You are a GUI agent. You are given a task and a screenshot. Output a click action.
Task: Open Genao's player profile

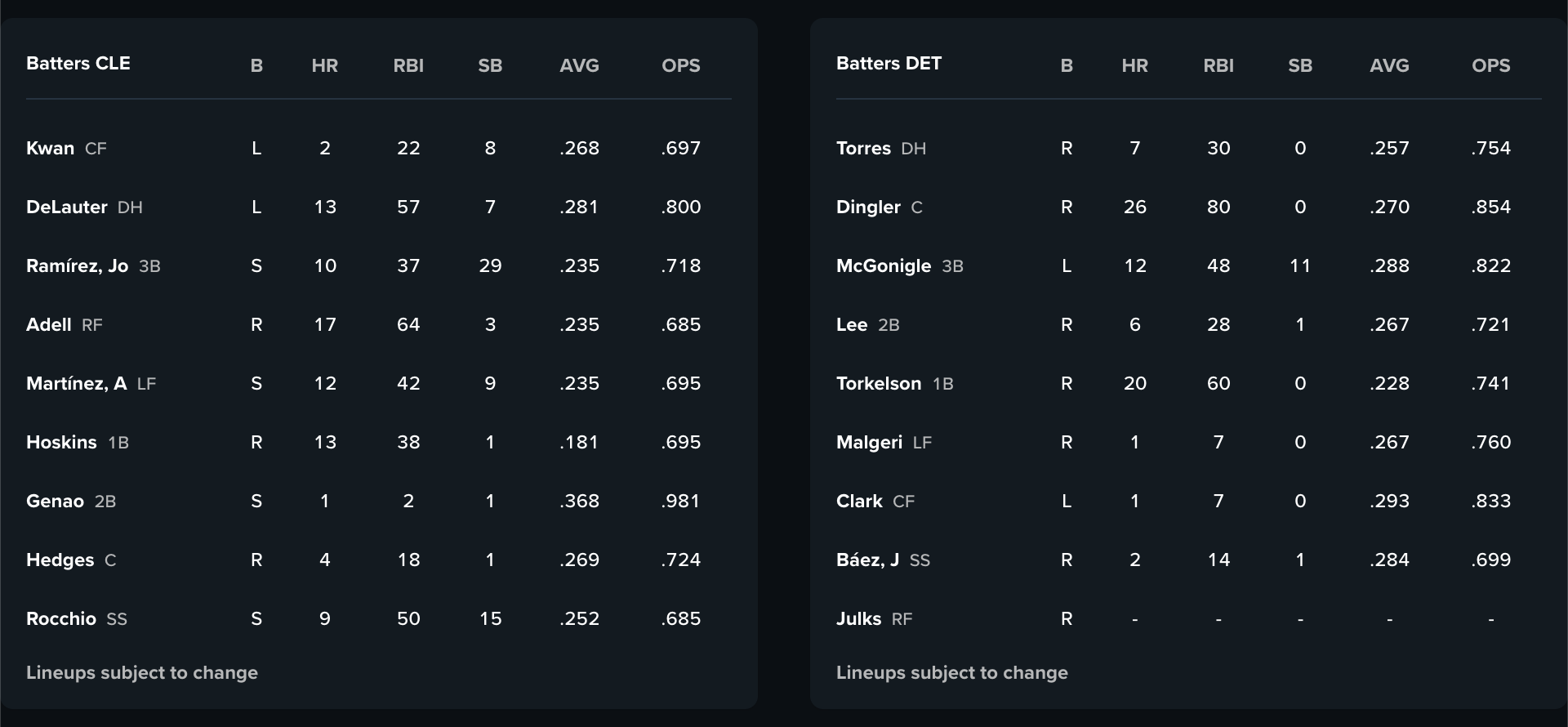[55, 501]
